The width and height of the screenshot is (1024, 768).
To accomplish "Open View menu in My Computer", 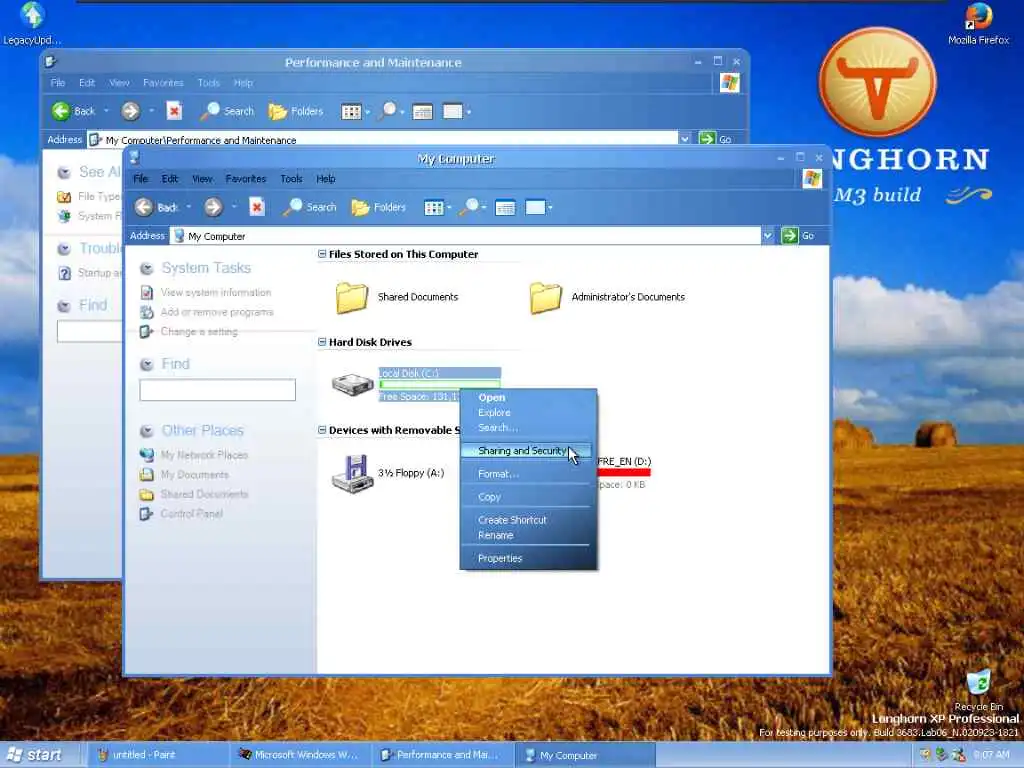I will point(202,178).
